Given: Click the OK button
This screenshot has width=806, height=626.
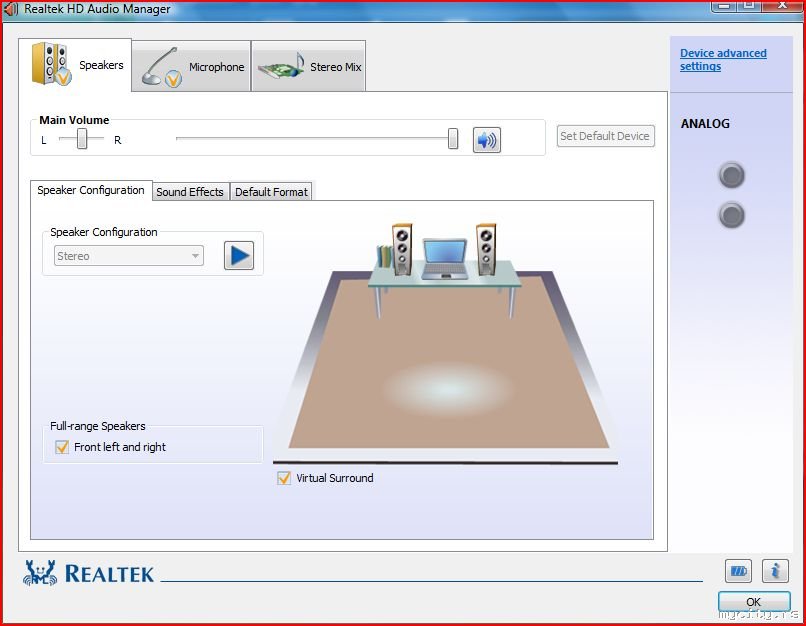Looking at the screenshot, I should pos(754,601).
